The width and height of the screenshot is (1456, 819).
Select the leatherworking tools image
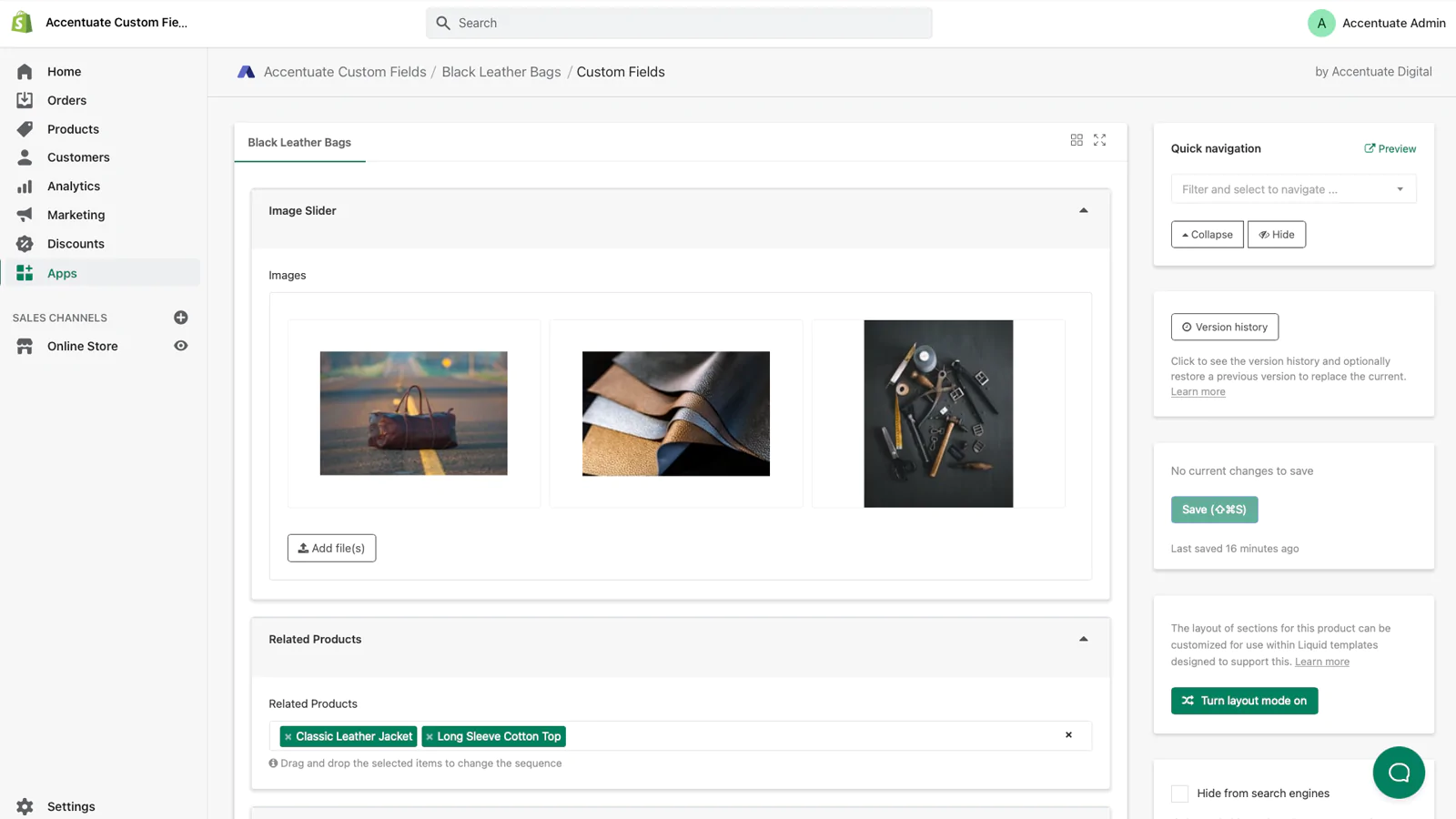coord(938,413)
